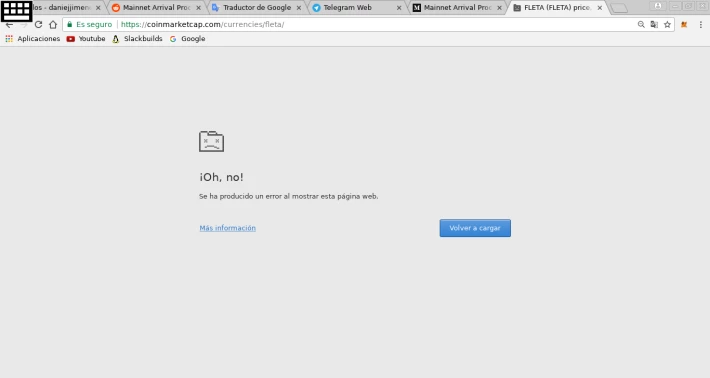Switch to the Medium Mainnet Arrival tab
This screenshot has height=378, width=710.
457,8
